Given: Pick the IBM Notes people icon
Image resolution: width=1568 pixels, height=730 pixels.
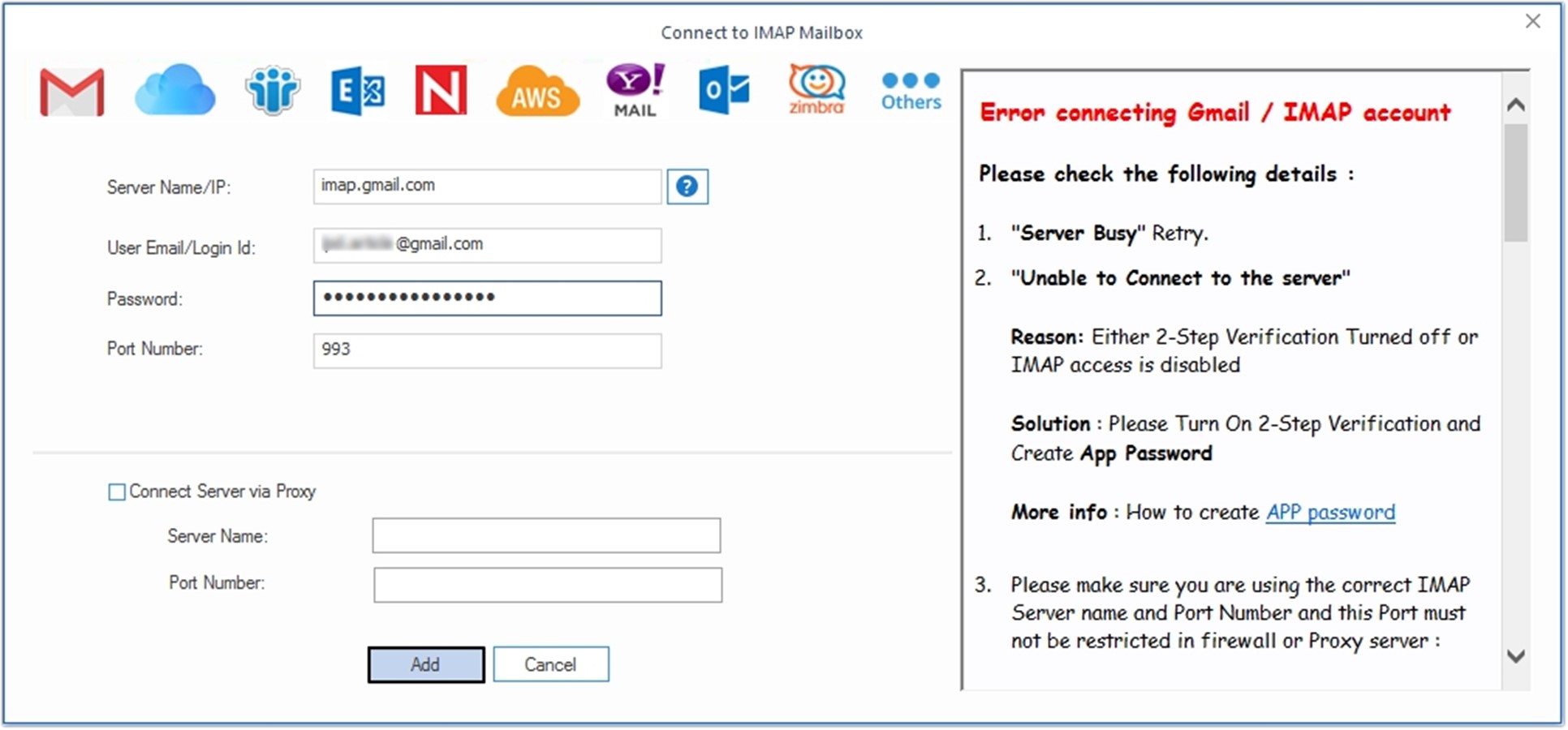Looking at the screenshot, I should click(273, 89).
